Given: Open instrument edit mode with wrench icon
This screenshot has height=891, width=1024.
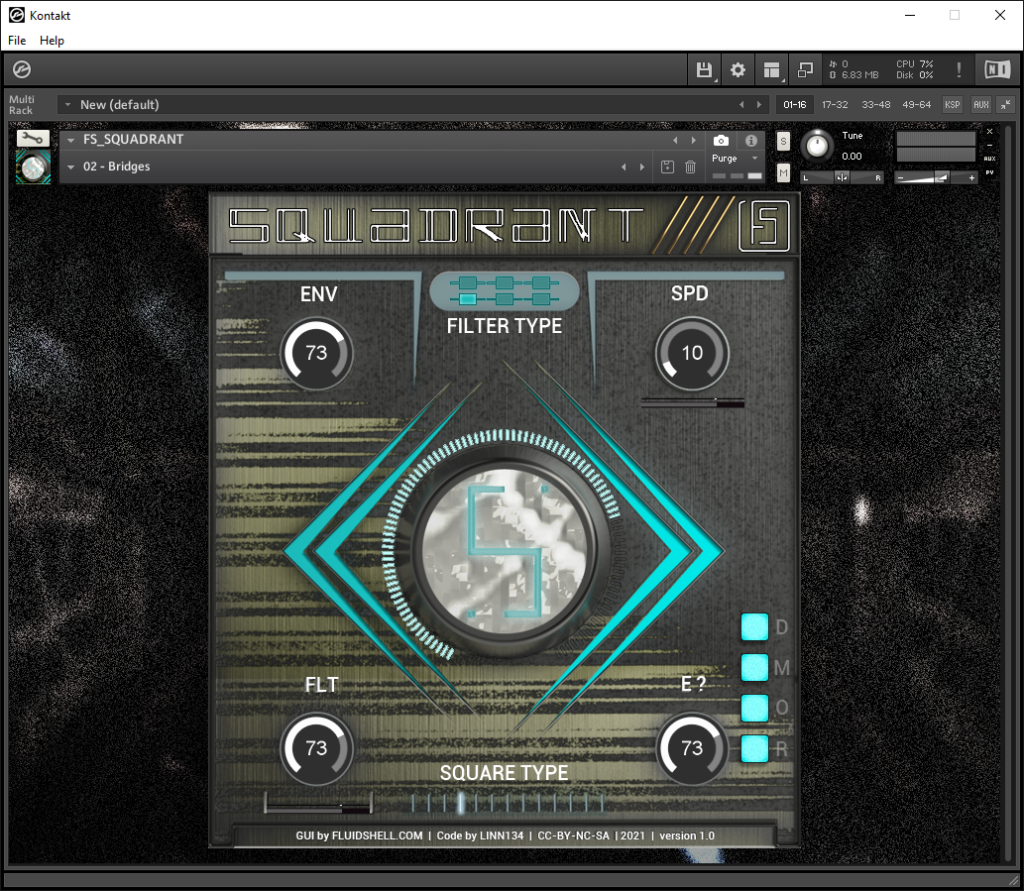Looking at the screenshot, I should (33, 138).
